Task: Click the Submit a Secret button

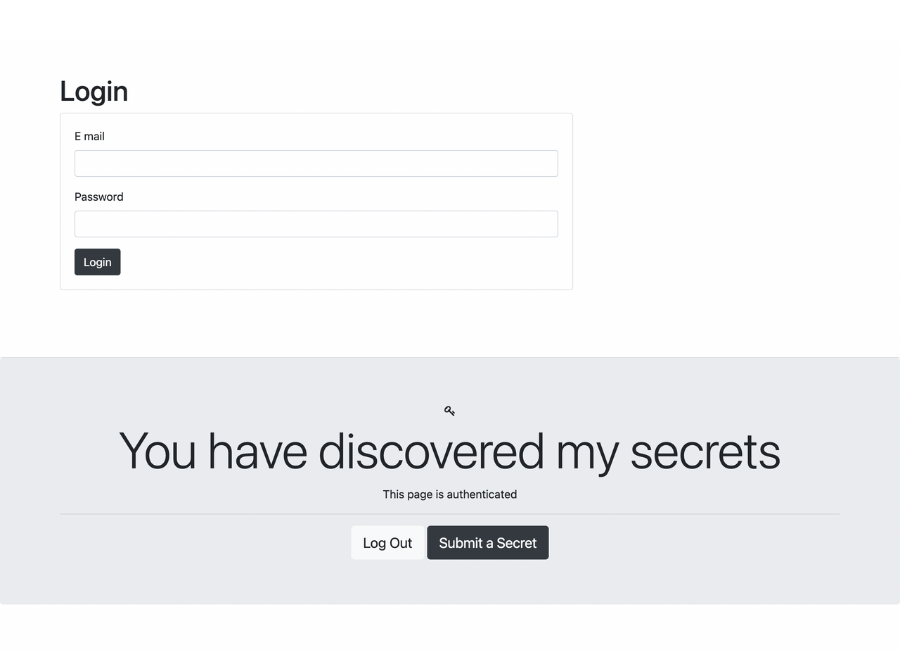Action: [488, 543]
